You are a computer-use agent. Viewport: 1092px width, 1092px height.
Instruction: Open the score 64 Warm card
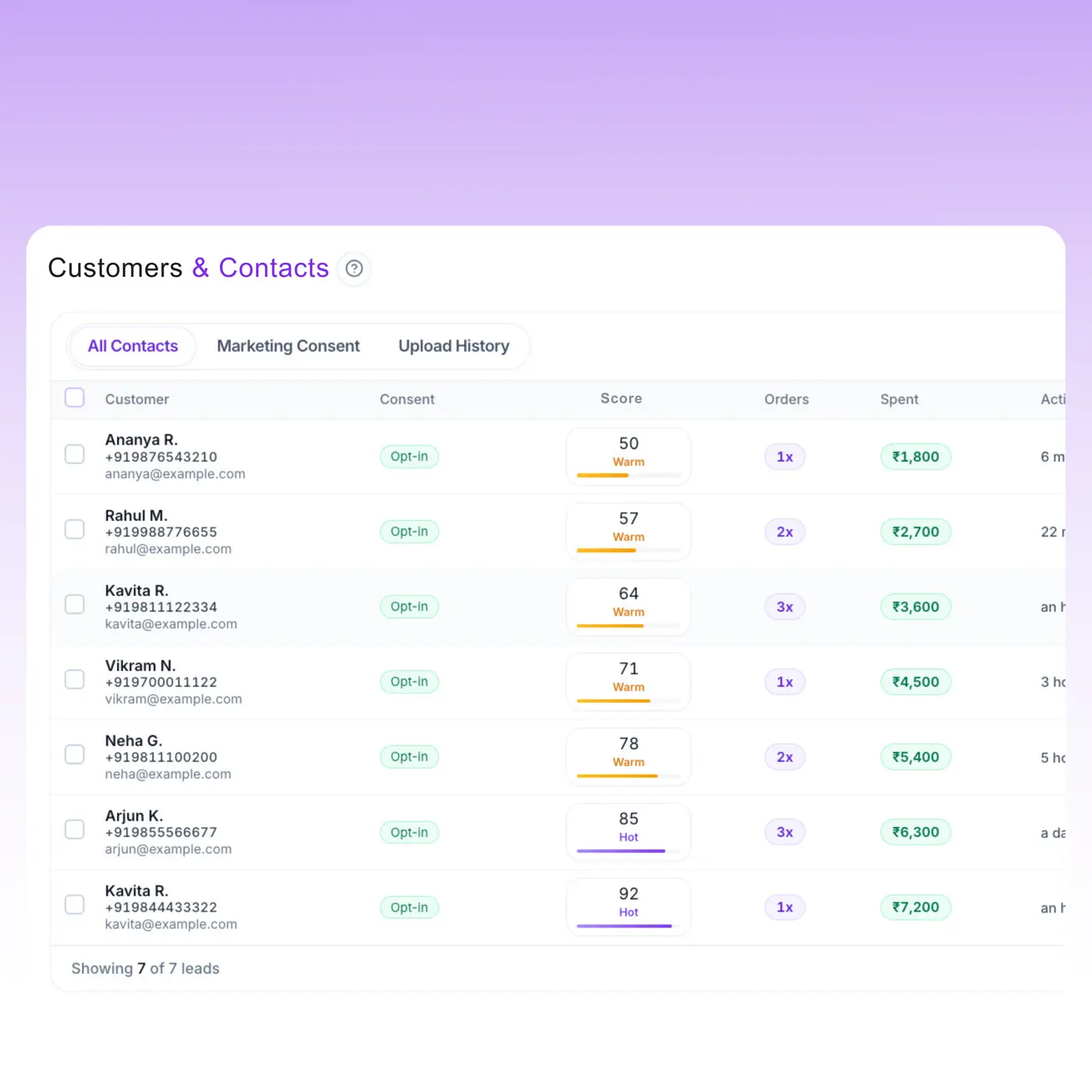(x=629, y=607)
